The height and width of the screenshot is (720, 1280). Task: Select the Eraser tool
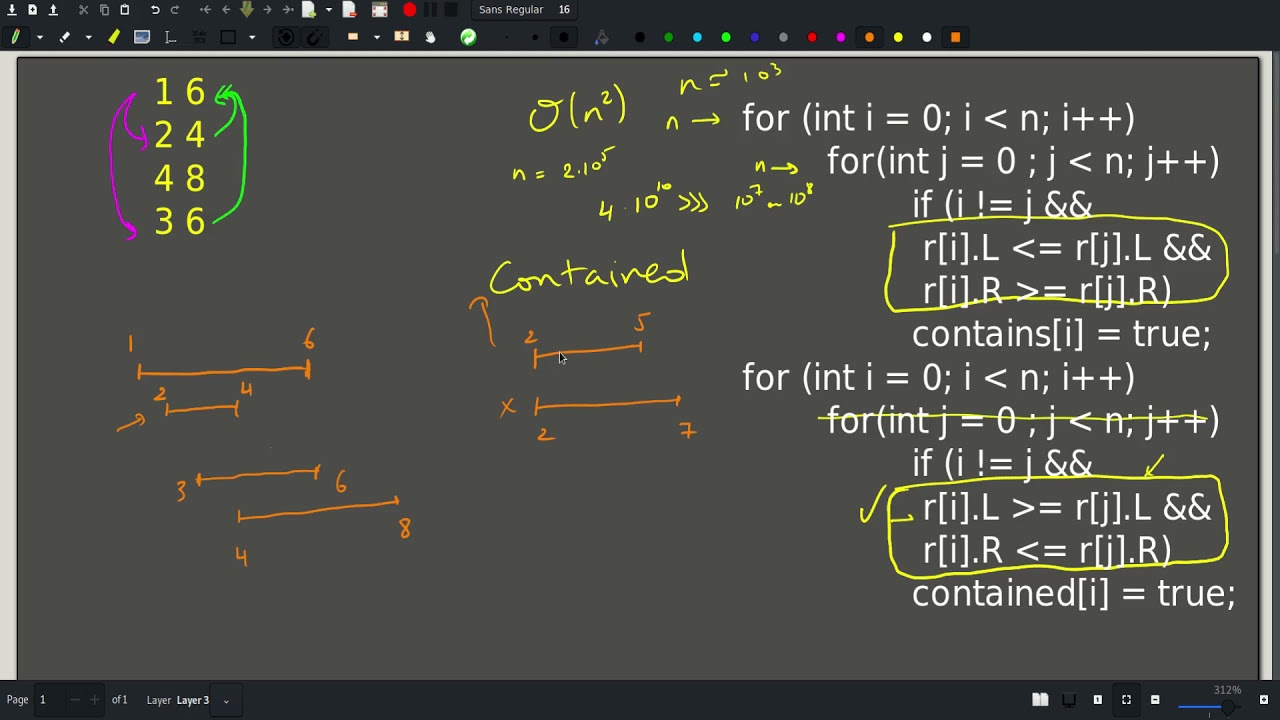pyautogui.click(x=65, y=37)
